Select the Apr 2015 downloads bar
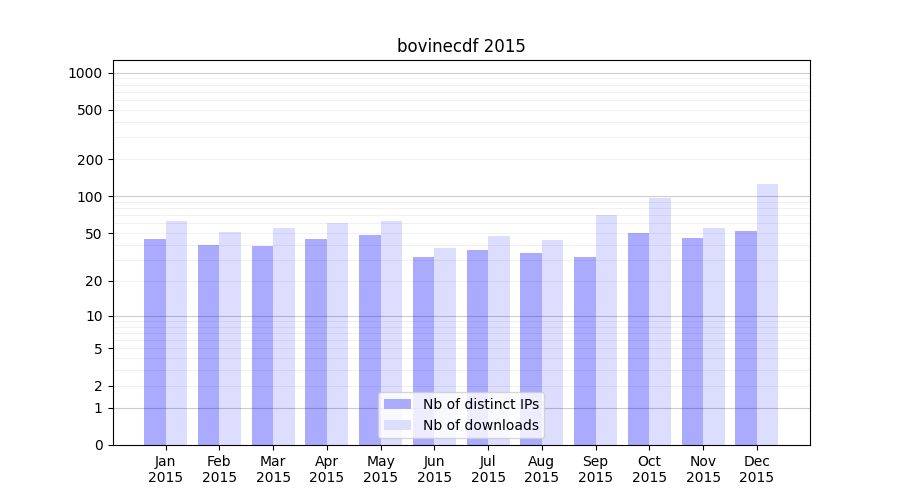900x500 pixels. 337,333
